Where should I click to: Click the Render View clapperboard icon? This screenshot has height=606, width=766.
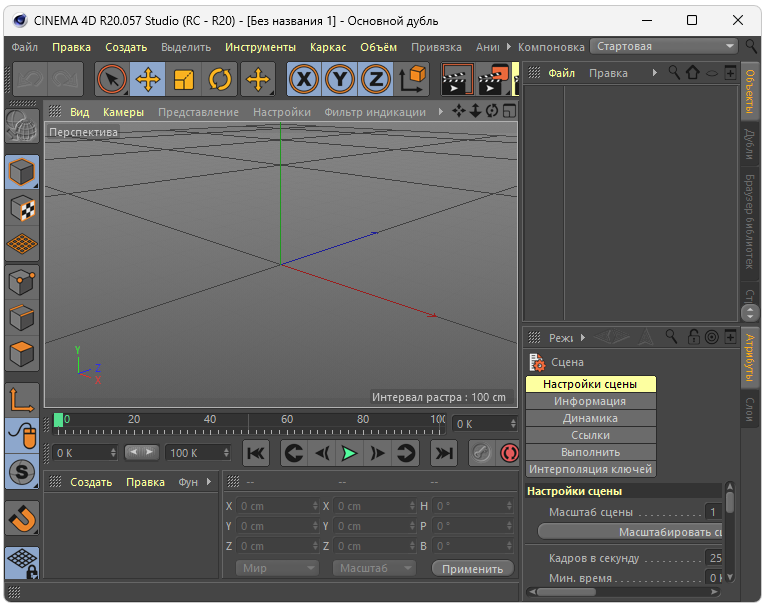[x=457, y=80]
